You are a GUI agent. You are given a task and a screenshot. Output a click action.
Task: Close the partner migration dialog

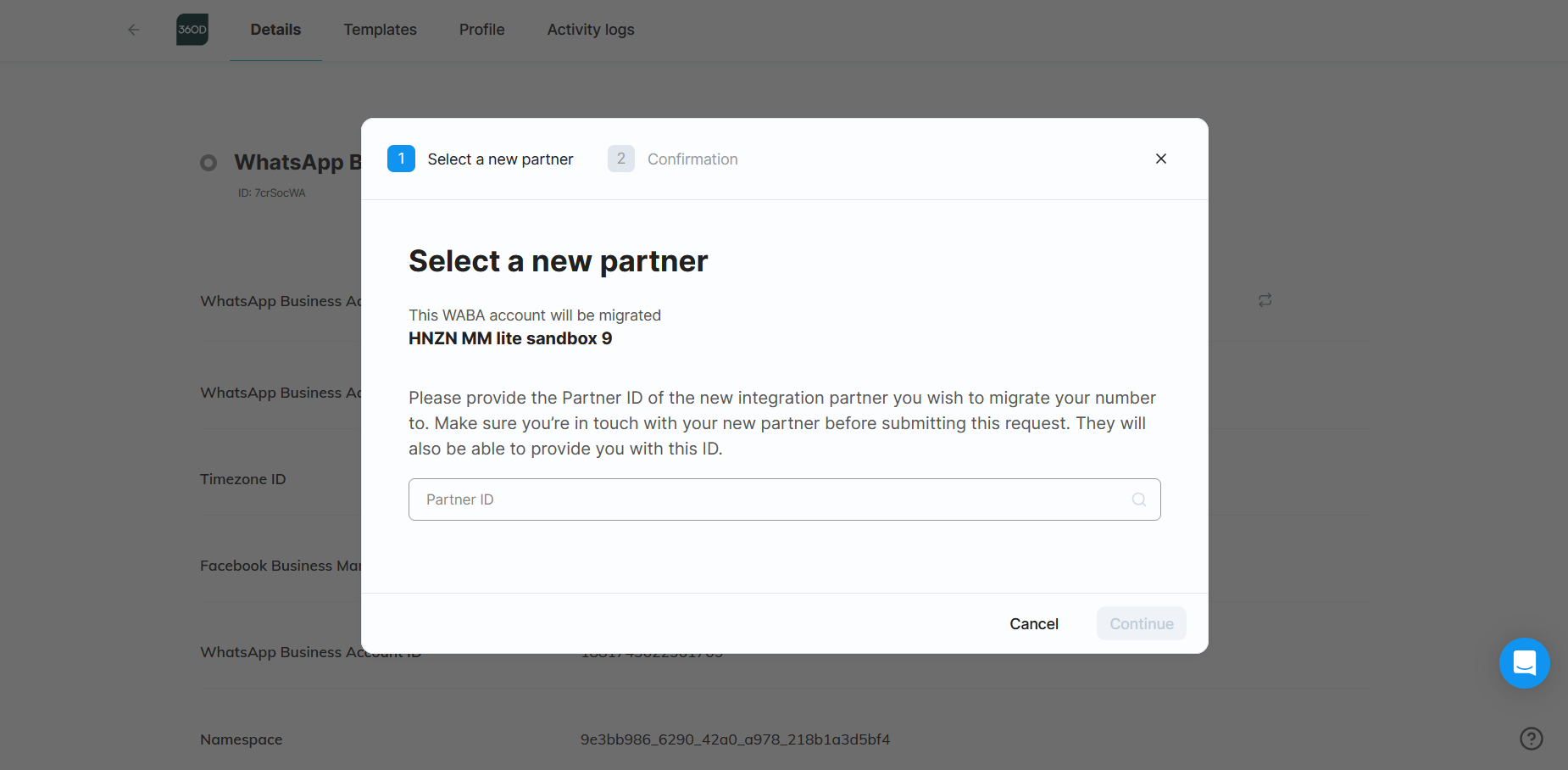tap(1160, 159)
